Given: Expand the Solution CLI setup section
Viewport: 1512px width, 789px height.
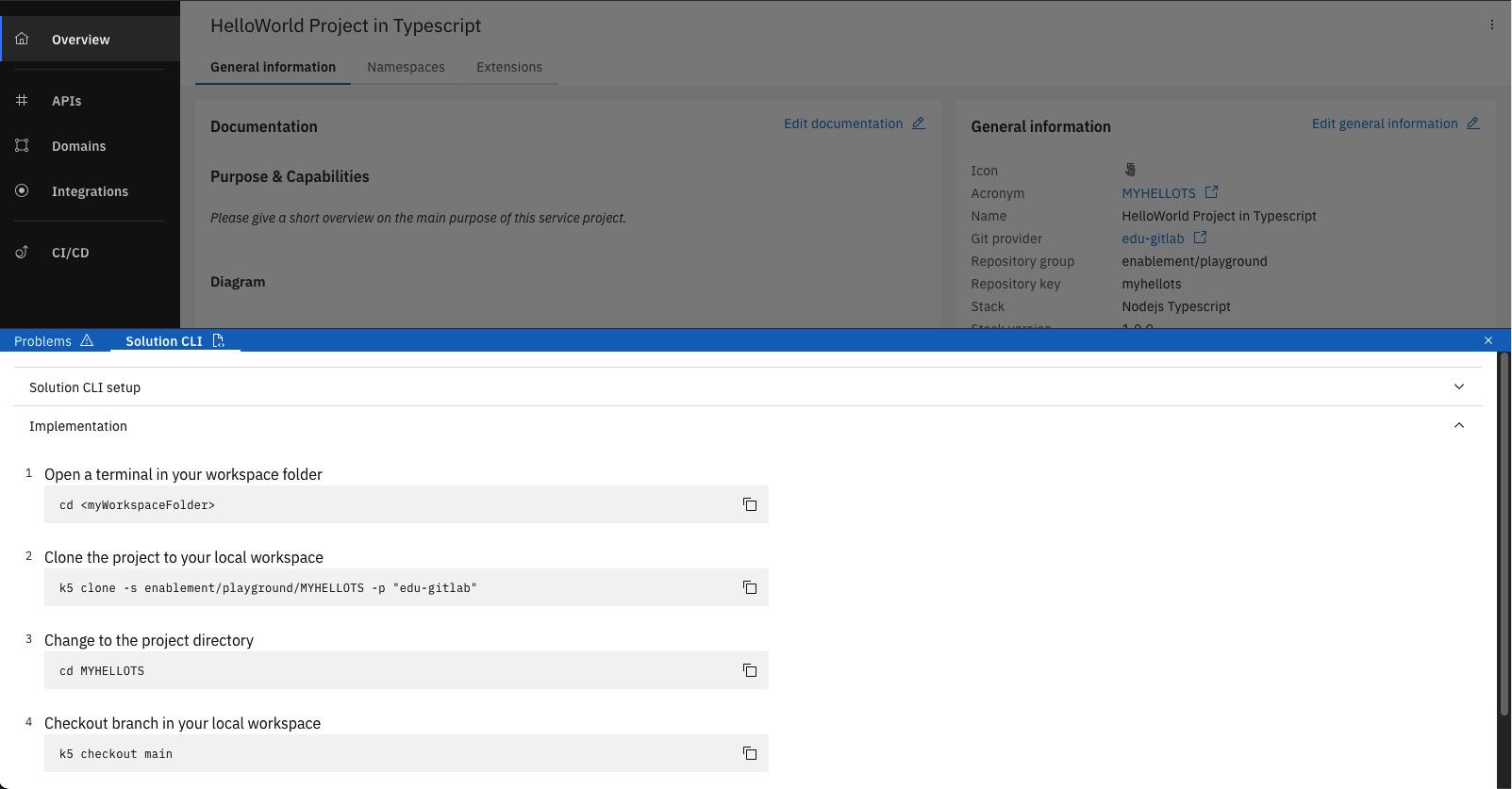Looking at the screenshot, I should pyautogui.click(x=748, y=386).
